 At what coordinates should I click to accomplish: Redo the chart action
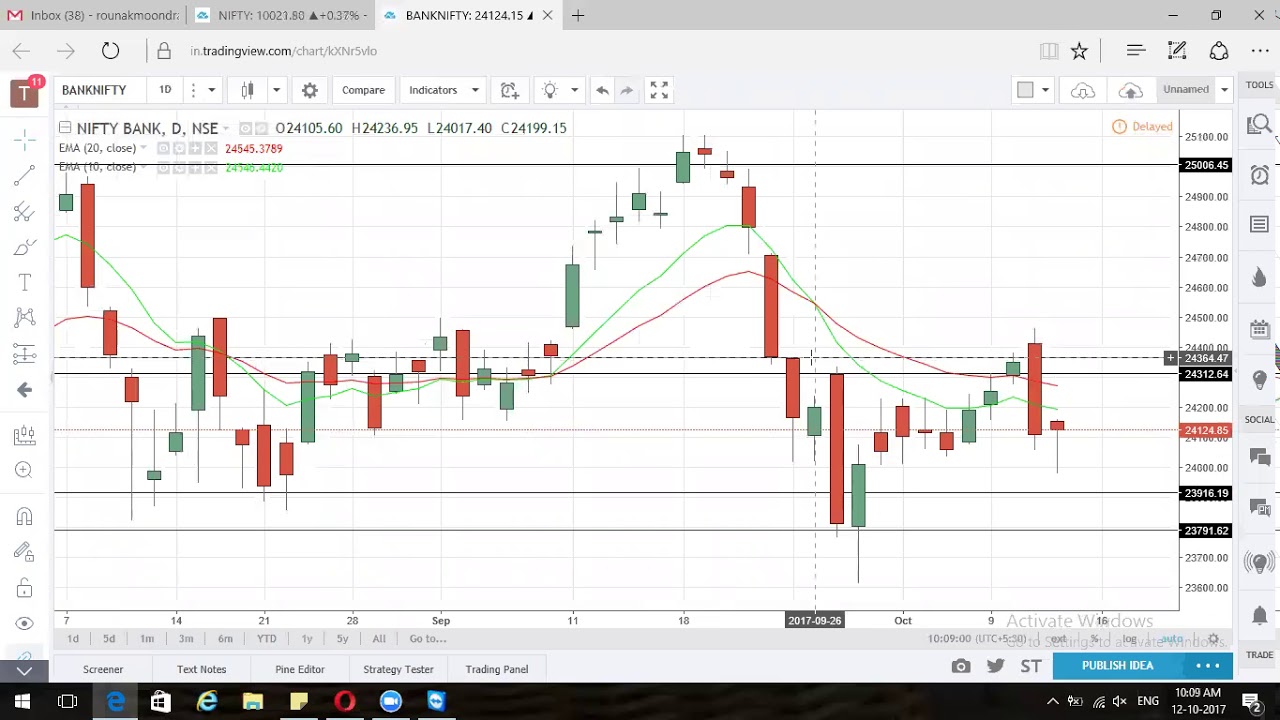tap(627, 90)
